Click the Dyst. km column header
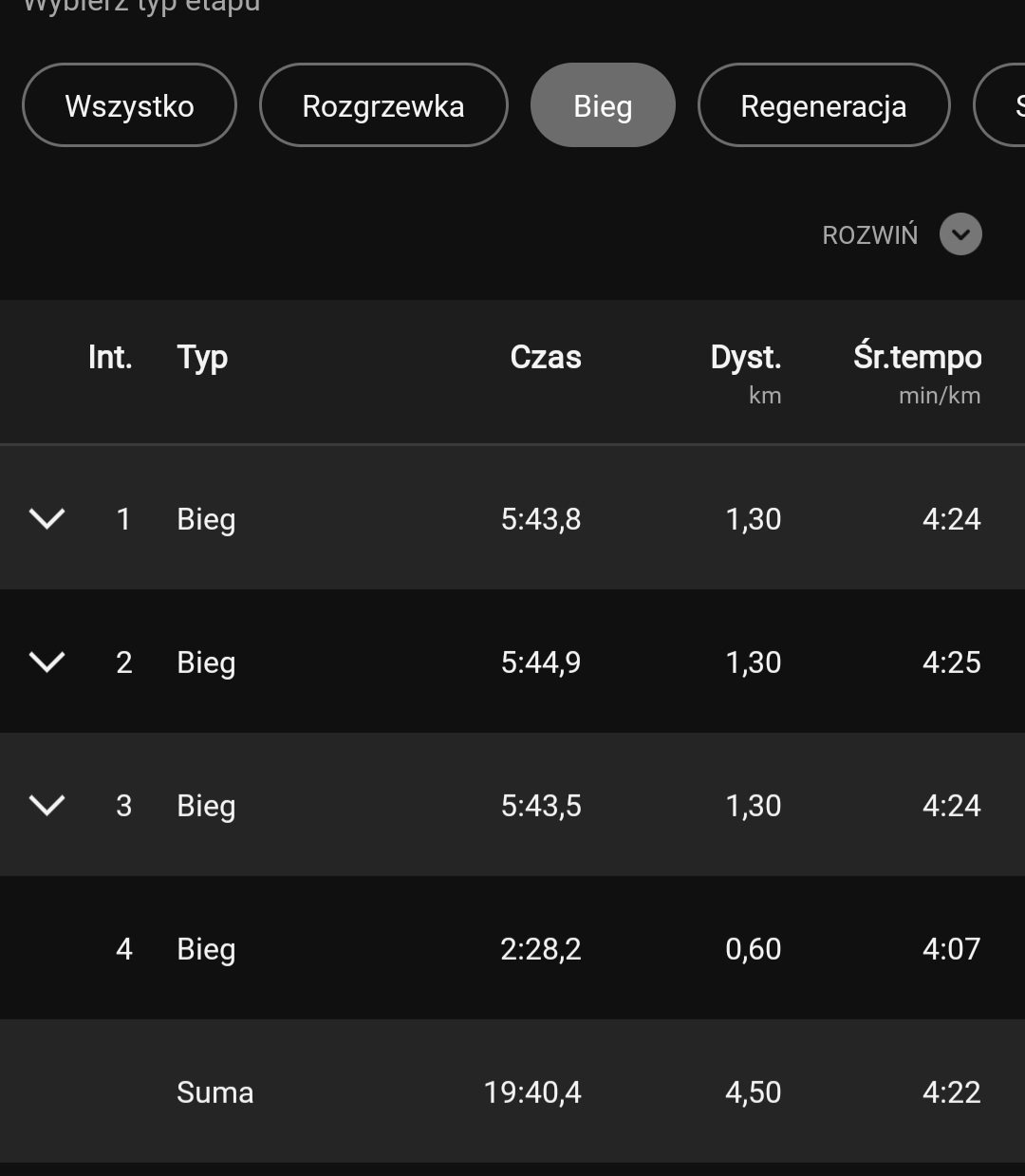 (x=746, y=371)
